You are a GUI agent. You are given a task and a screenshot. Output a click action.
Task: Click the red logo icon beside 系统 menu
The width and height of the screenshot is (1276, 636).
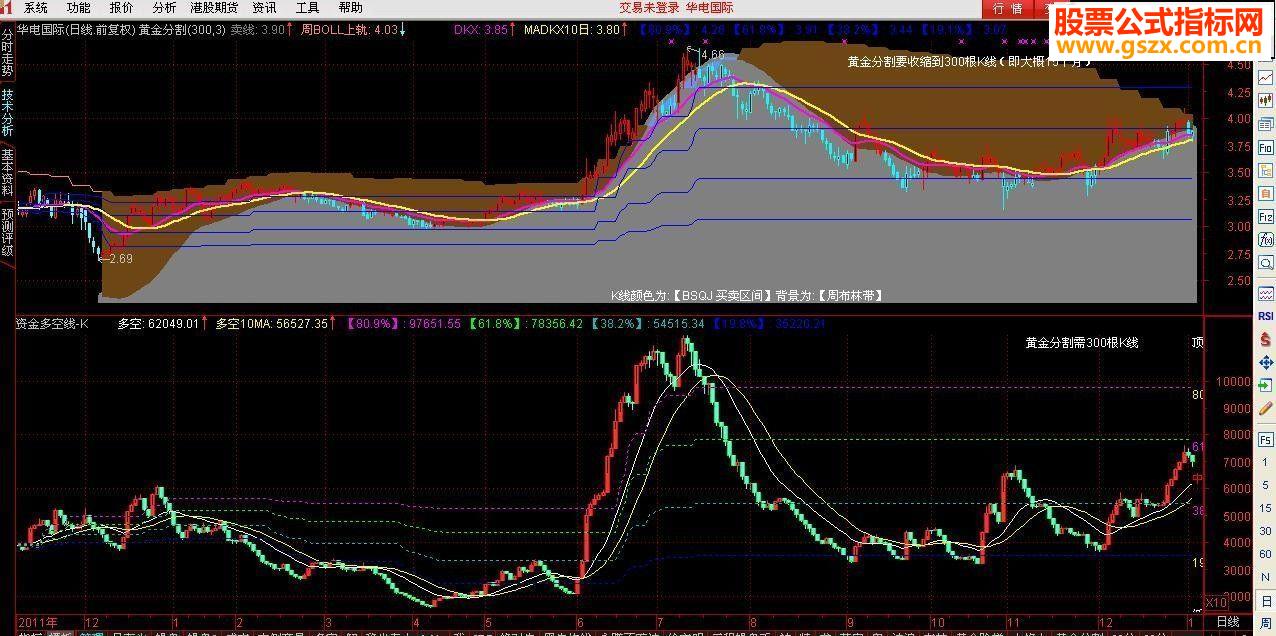point(8,8)
